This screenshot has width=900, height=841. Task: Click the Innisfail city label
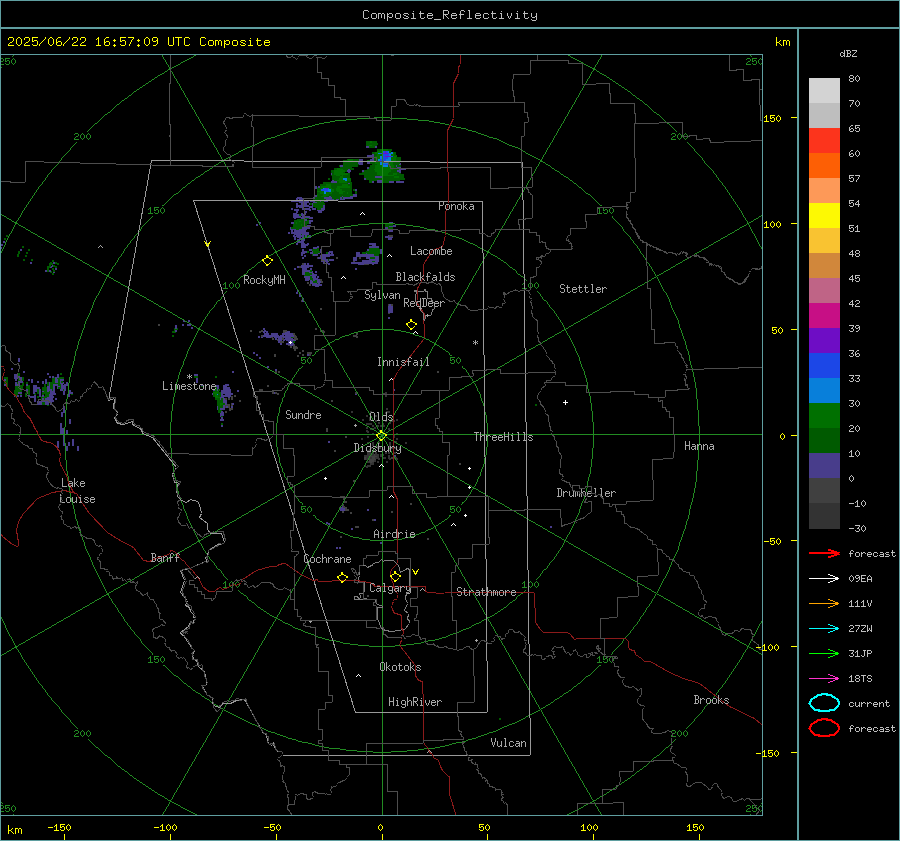point(403,362)
